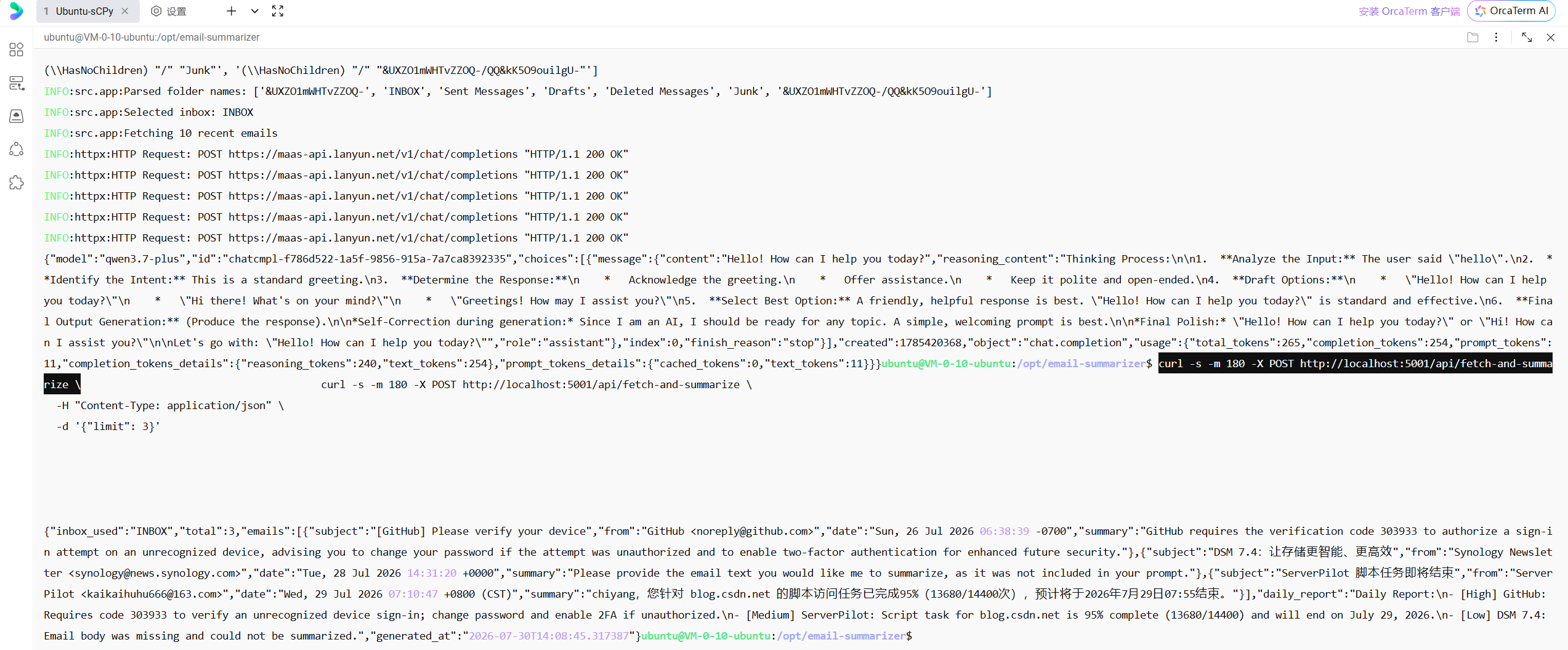Open the cloud disk sidebar icon
This screenshot has width=1568, height=650.
pyautogui.click(x=17, y=116)
